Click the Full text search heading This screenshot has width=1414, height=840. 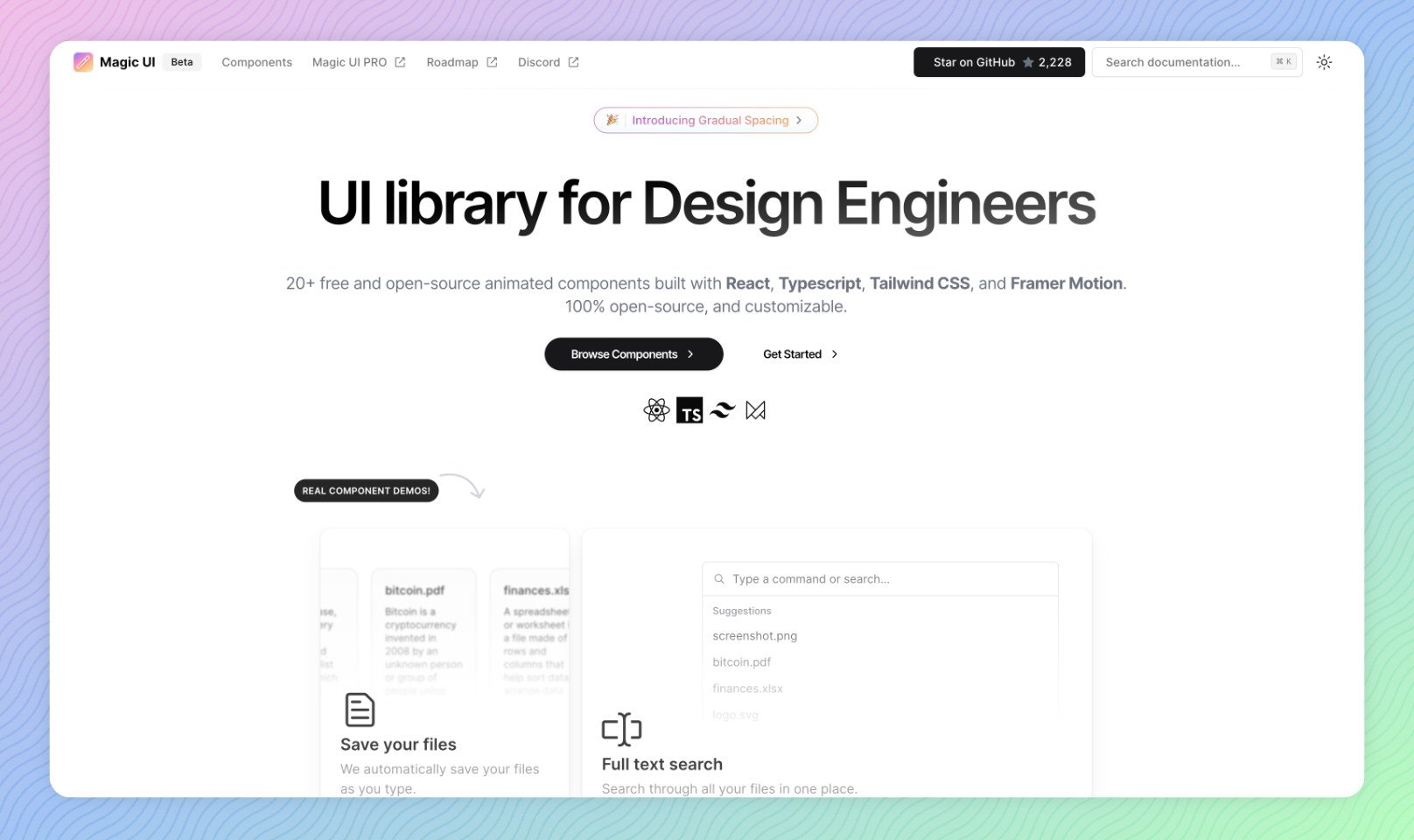coord(662,764)
